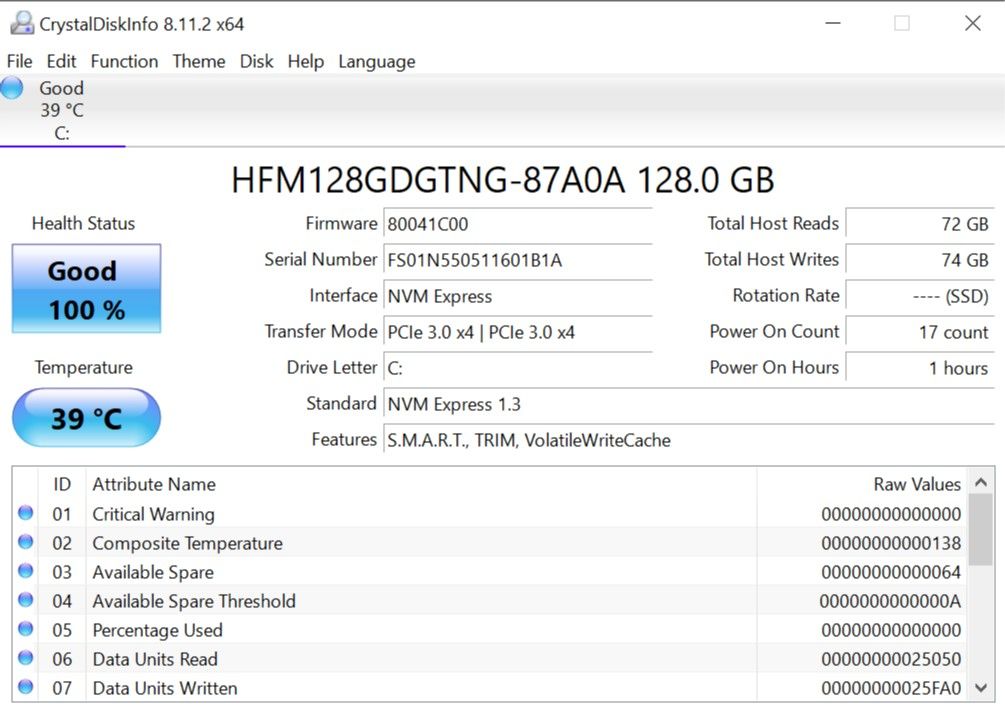Image resolution: width=1005 pixels, height=714 pixels.
Task: Click the blue dot beside Available Spare Threshold
Action: pyautogui.click(x=24, y=601)
